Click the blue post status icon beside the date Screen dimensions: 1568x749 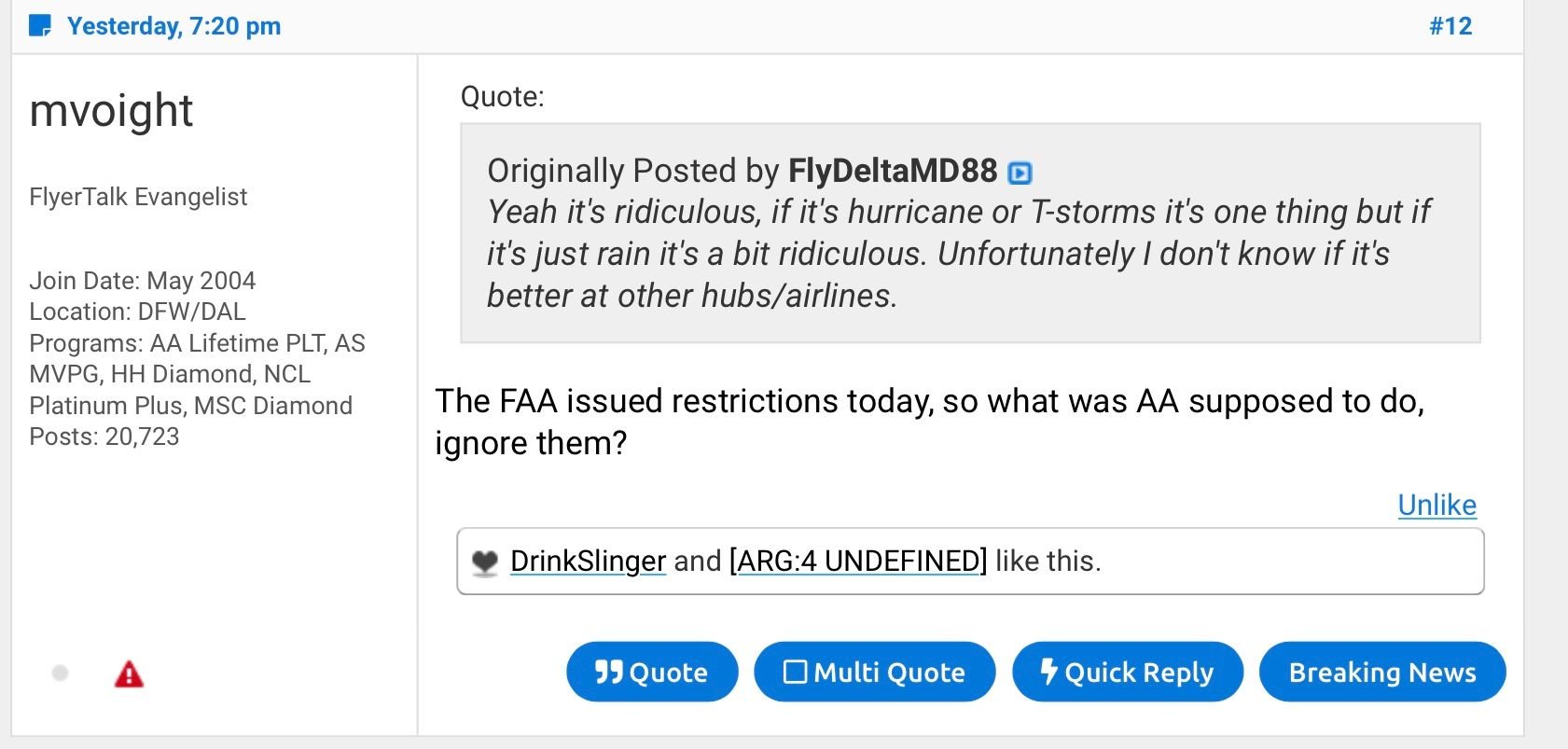(x=40, y=26)
